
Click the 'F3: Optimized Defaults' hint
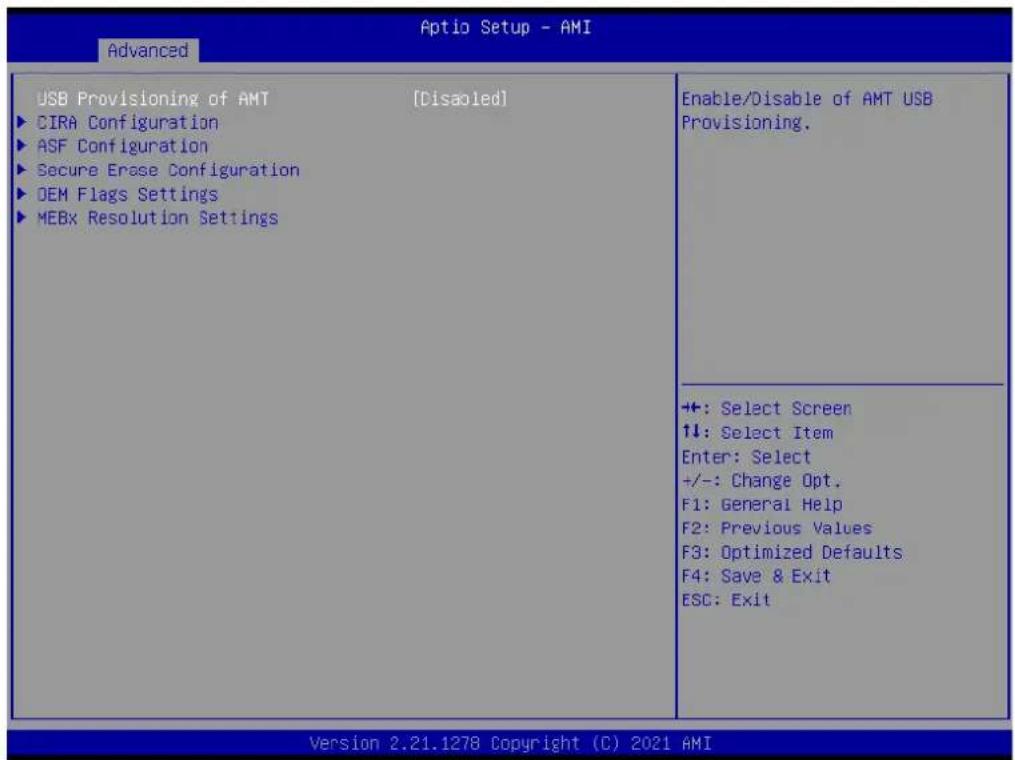click(x=792, y=552)
